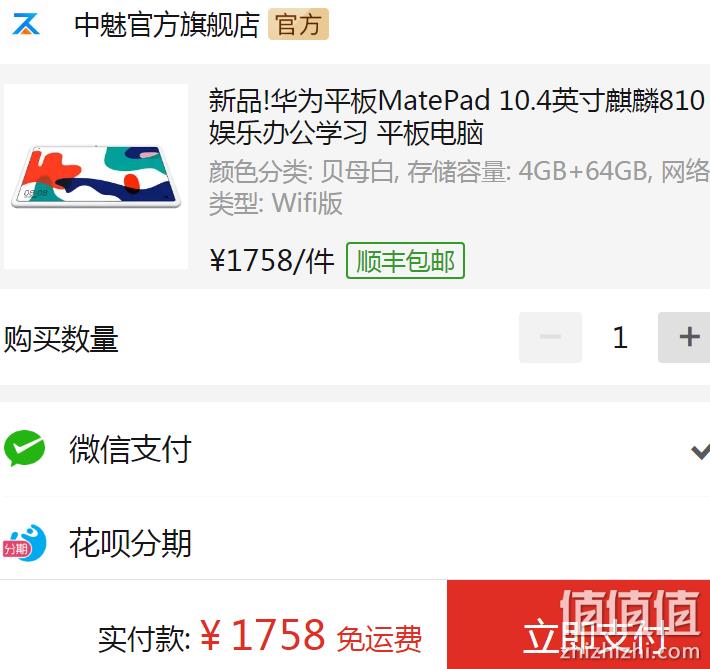The height and width of the screenshot is (669, 710).
Task: Click the 官方 official badge
Action: click(298, 24)
